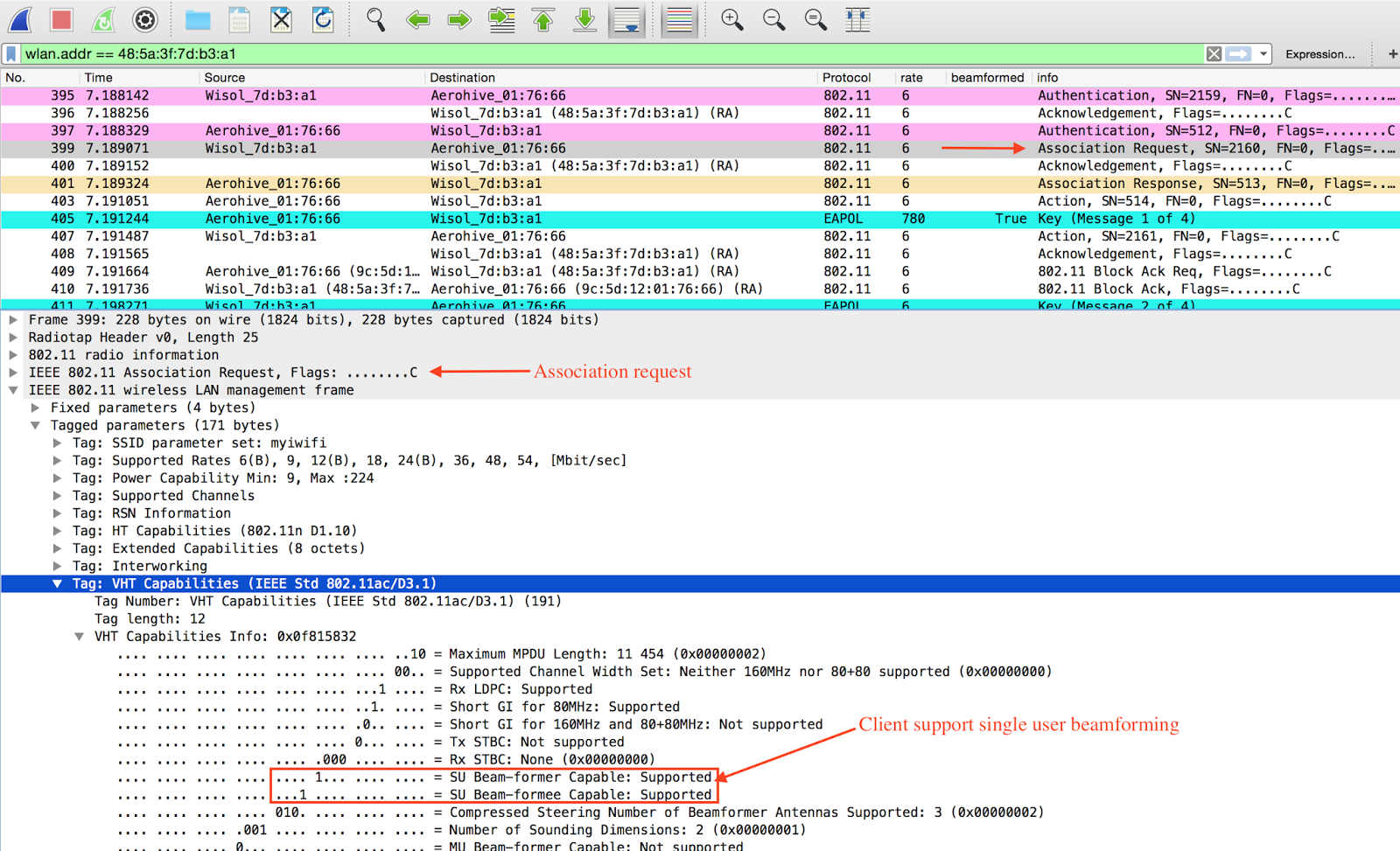Click the beamformed column header
The image size is (1400, 851).
click(x=987, y=78)
